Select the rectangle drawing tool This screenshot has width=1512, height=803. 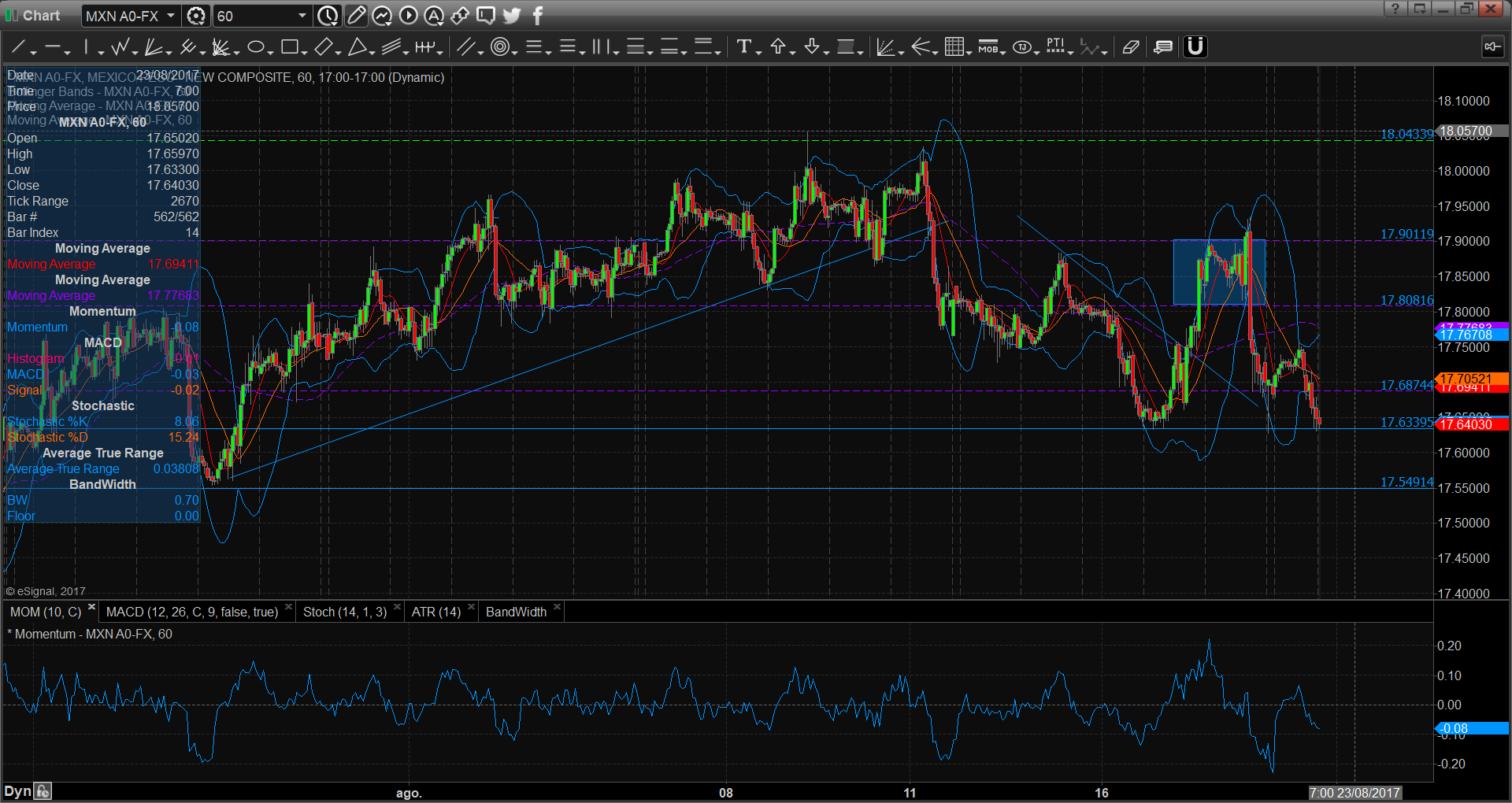289,47
